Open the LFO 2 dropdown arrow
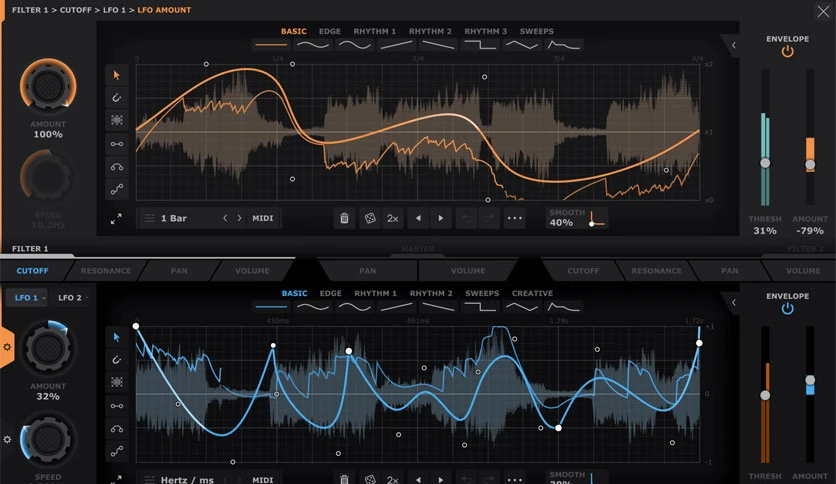This screenshot has height=484, width=836. point(87,298)
